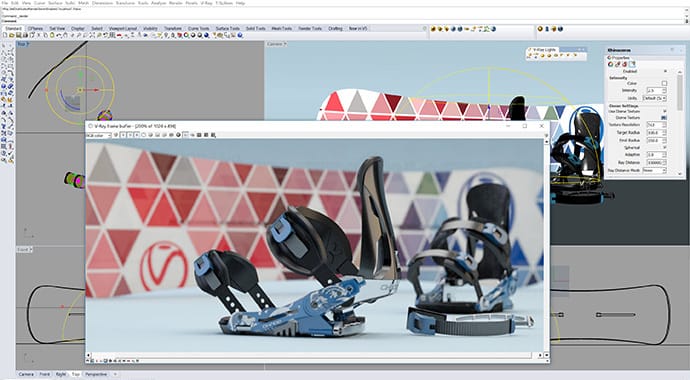Toggle the Use Dome Texture checkbox
Image resolution: width=690 pixels, height=380 pixels.
click(664, 111)
